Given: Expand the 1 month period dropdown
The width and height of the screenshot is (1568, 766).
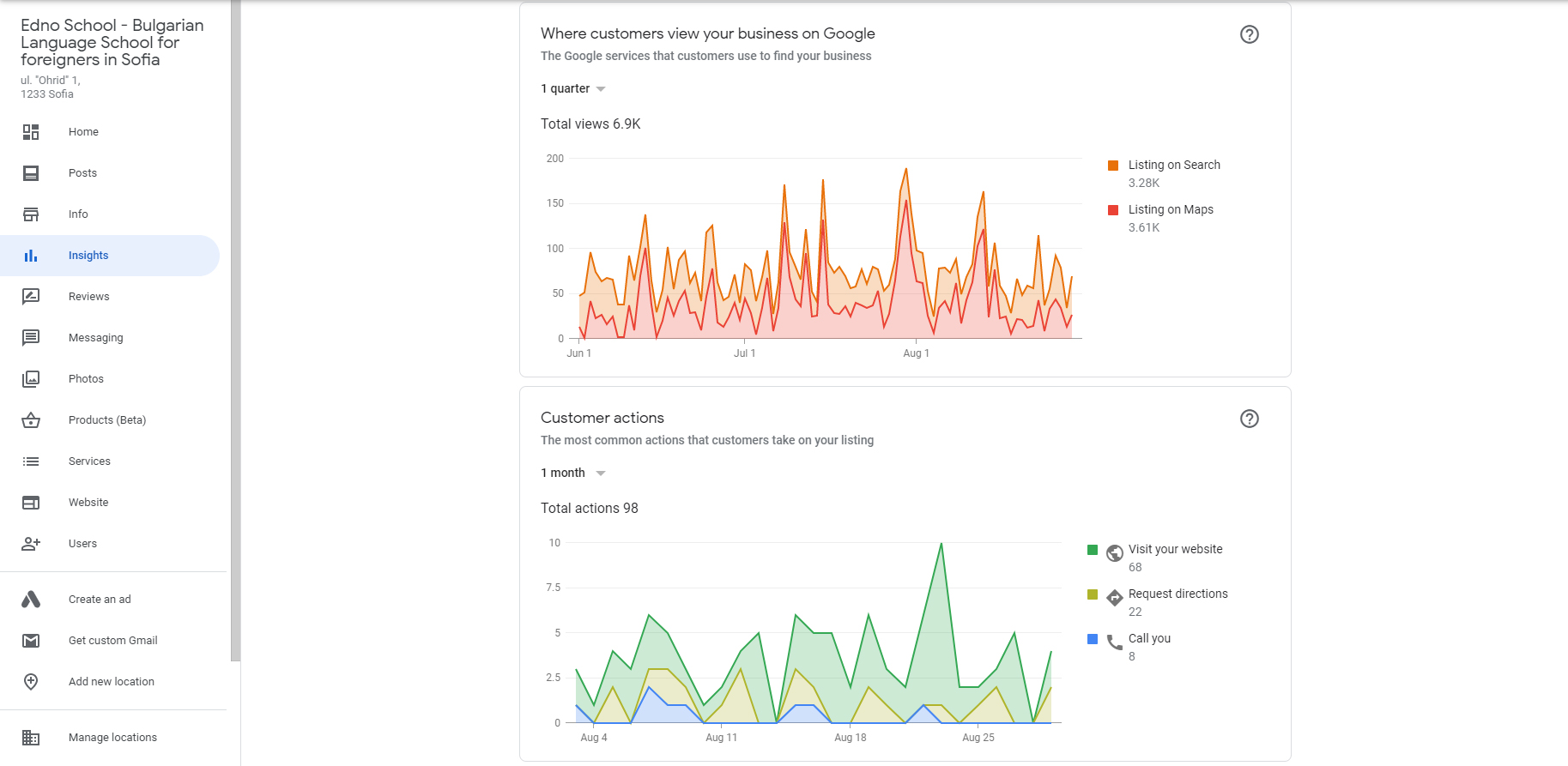Looking at the screenshot, I should [573, 473].
